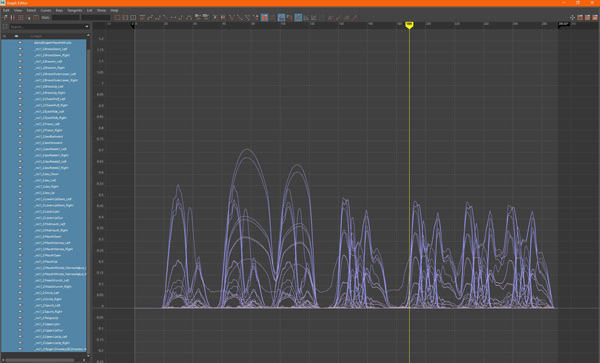Select the Insert Keys tool

[13, 18]
